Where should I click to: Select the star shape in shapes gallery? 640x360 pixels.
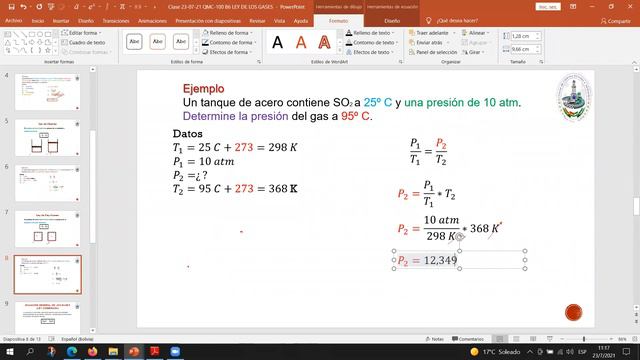48,50
